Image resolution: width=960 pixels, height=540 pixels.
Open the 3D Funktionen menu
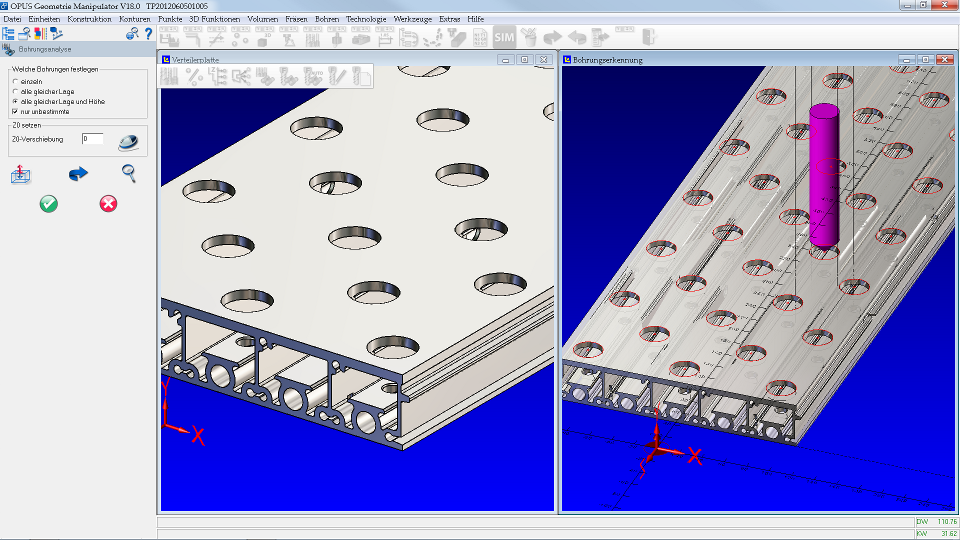tap(214, 19)
